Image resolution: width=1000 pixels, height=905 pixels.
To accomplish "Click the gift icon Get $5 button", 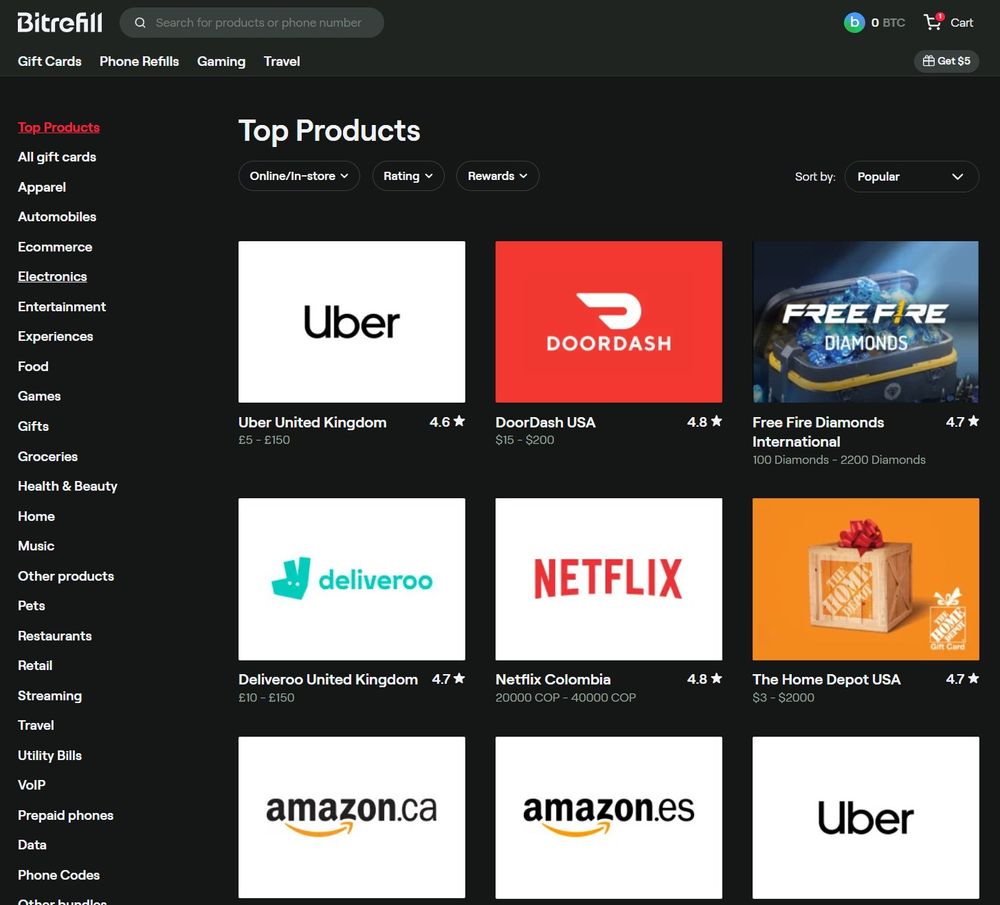I will tap(946, 61).
